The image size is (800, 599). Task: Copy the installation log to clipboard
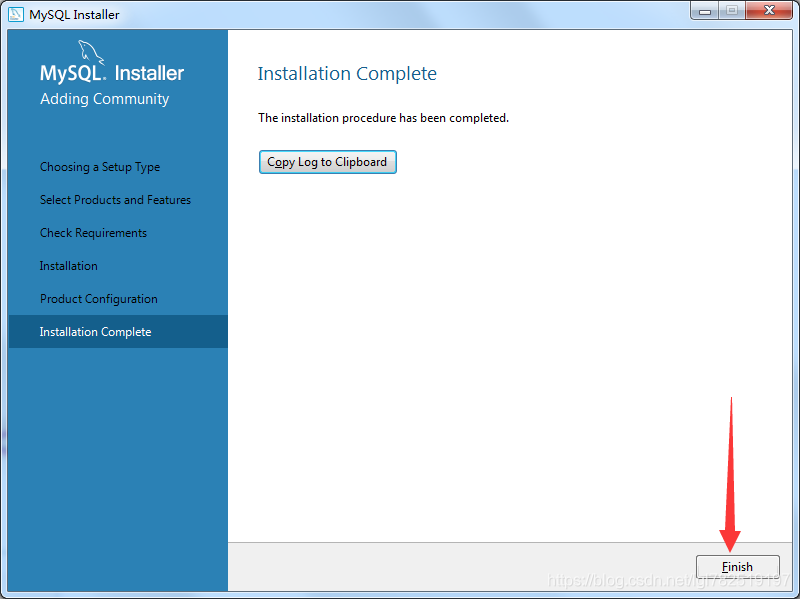tap(328, 162)
